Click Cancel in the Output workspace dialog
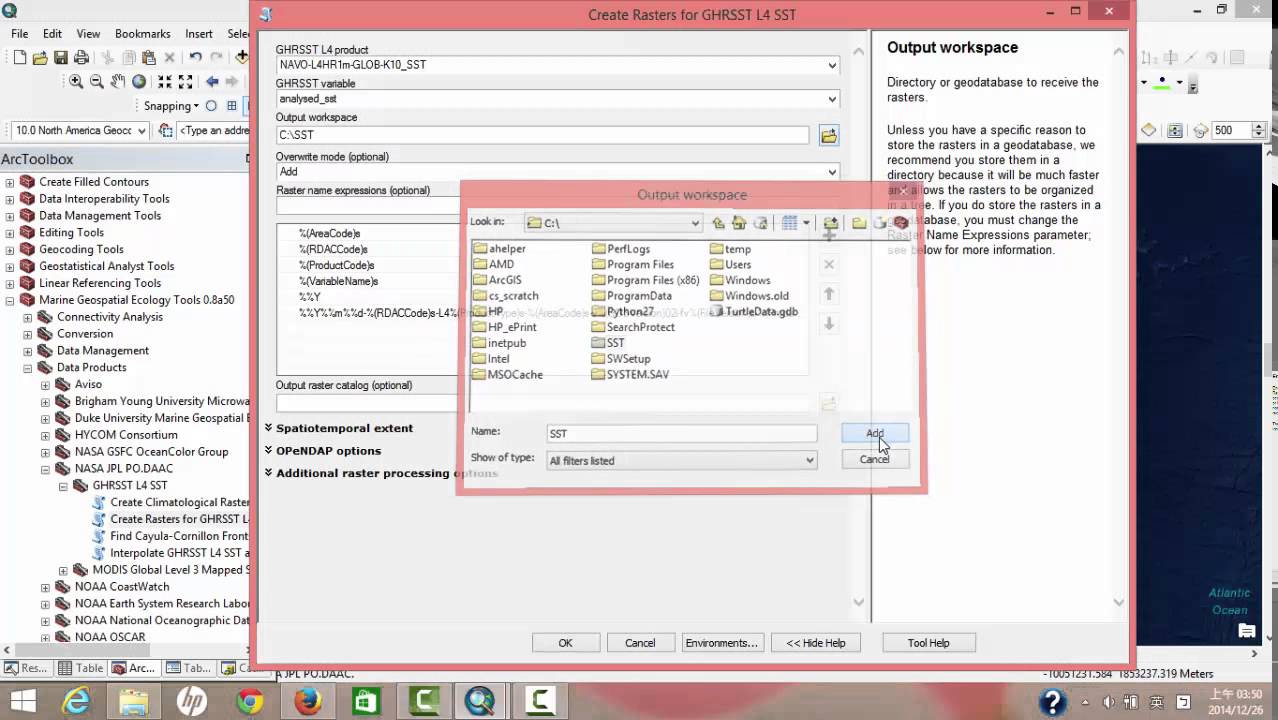The width and height of the screenshot is (1278, 720). pos(874,459)
